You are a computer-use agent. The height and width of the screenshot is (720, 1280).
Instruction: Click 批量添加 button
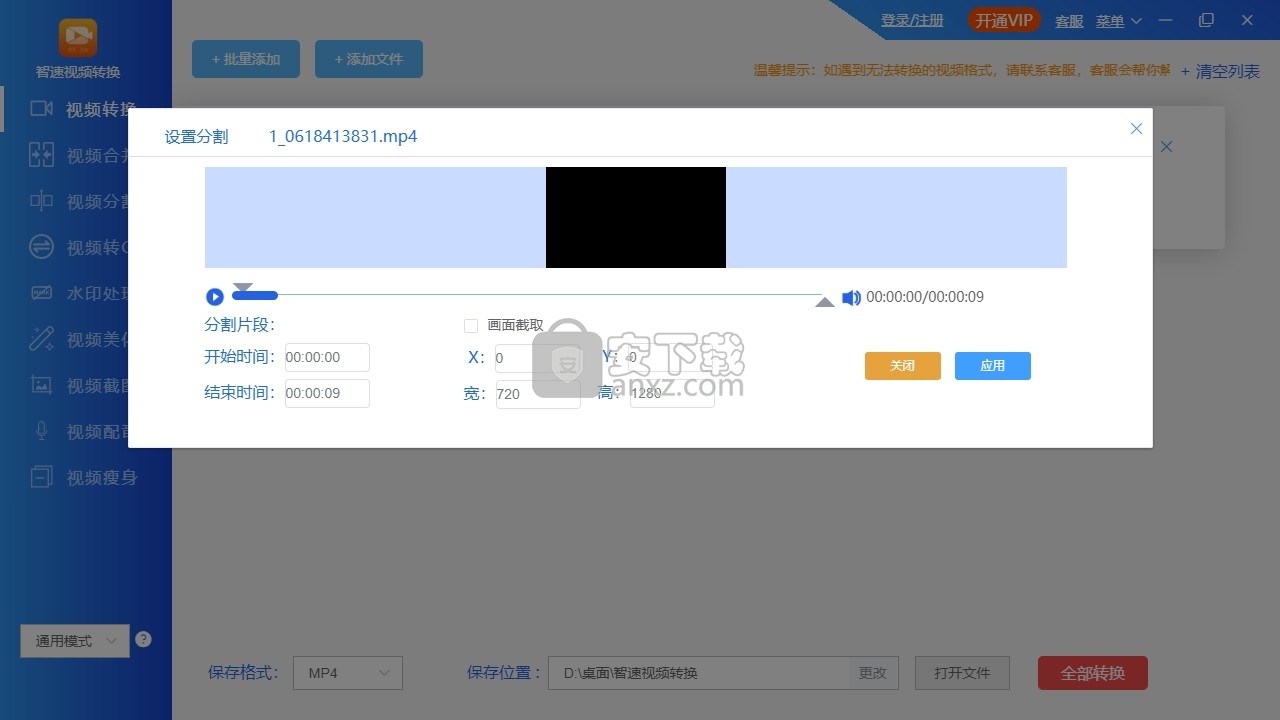point(246,59)
